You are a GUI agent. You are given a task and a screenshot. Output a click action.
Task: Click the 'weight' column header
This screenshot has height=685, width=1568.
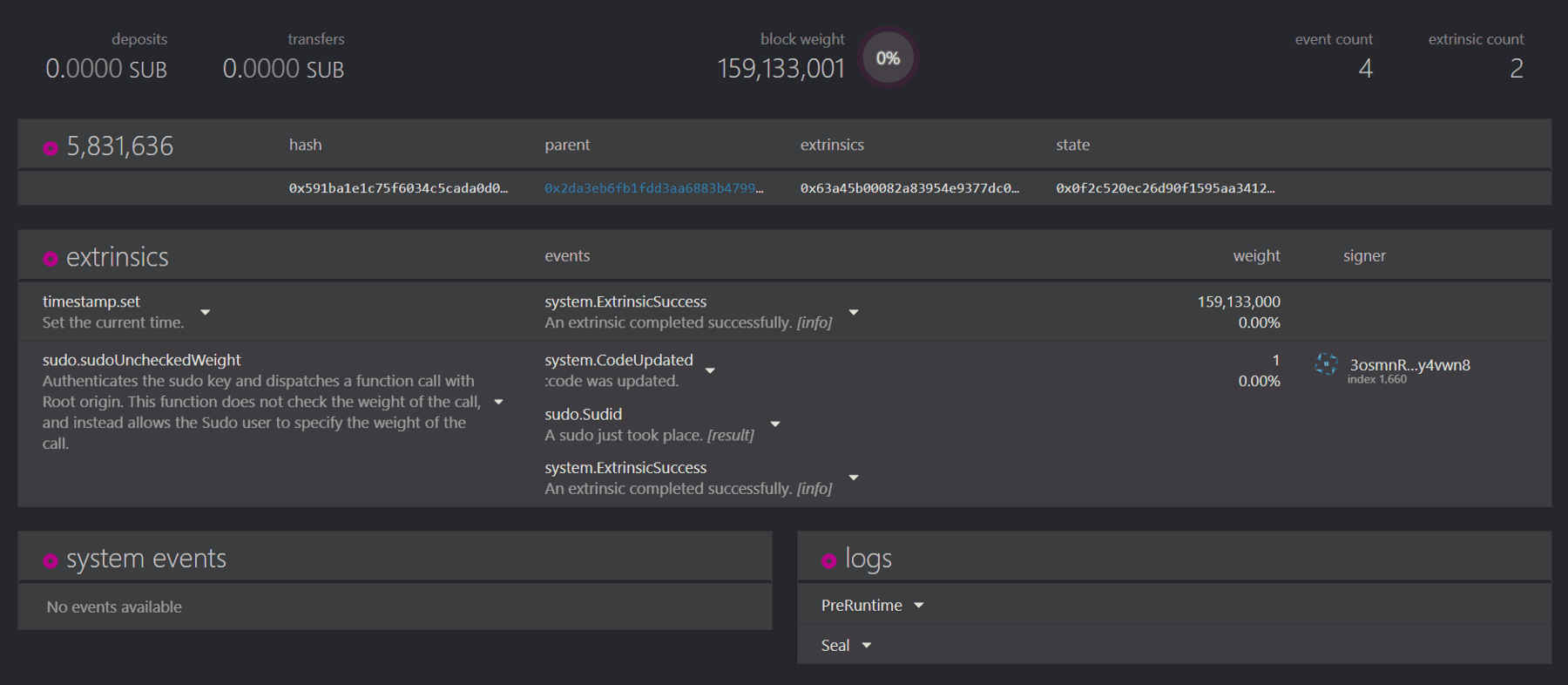tap(1256, 255)
